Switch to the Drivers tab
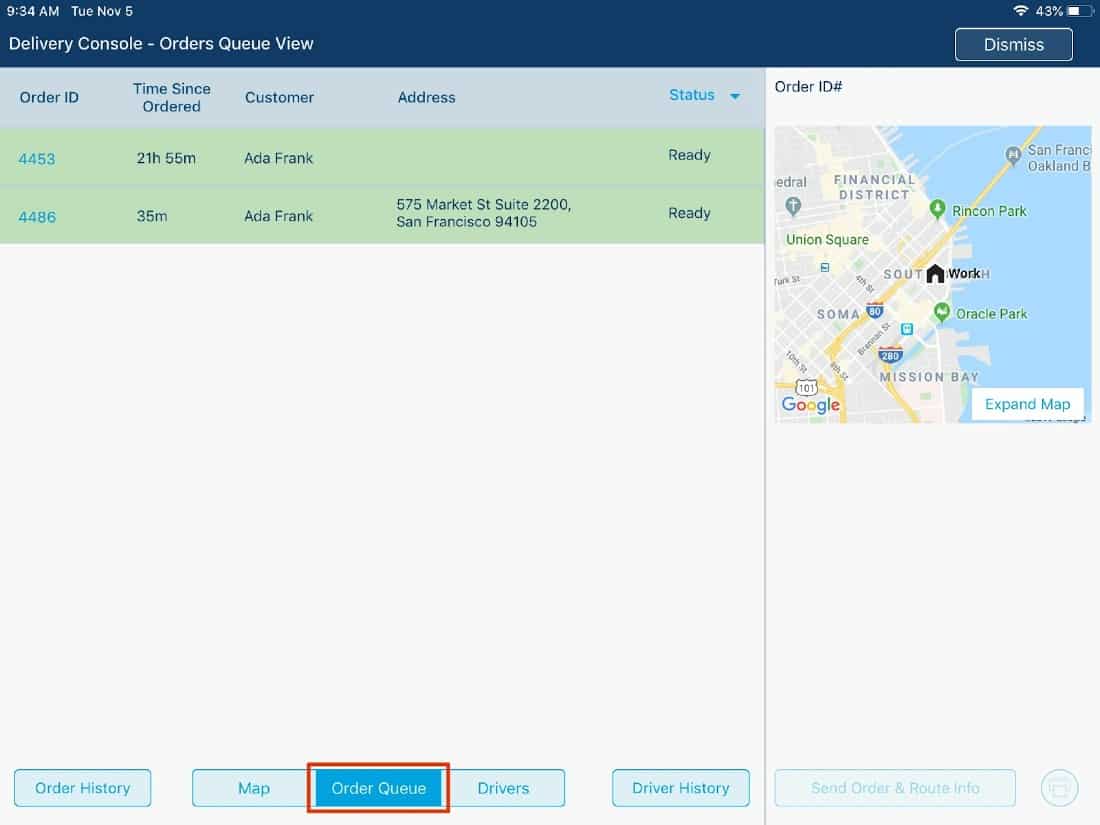This screenshot has width=1100, height=825. click(x=503, y=788)
